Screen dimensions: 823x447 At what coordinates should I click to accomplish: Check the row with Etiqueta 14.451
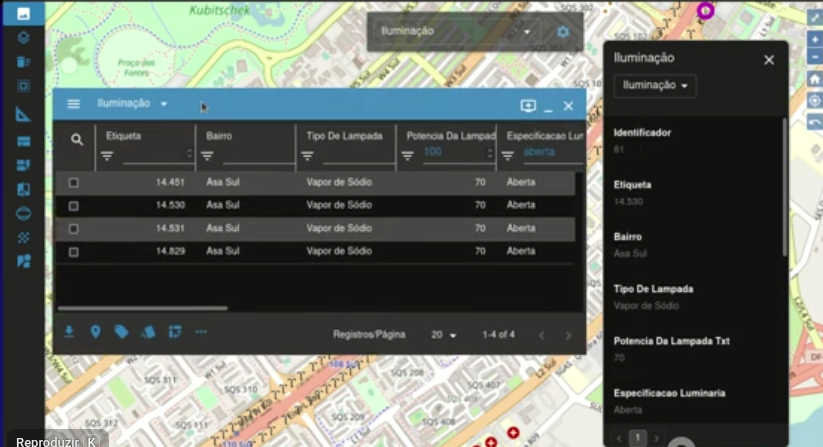pyautogui.click(x=73, y=183)
